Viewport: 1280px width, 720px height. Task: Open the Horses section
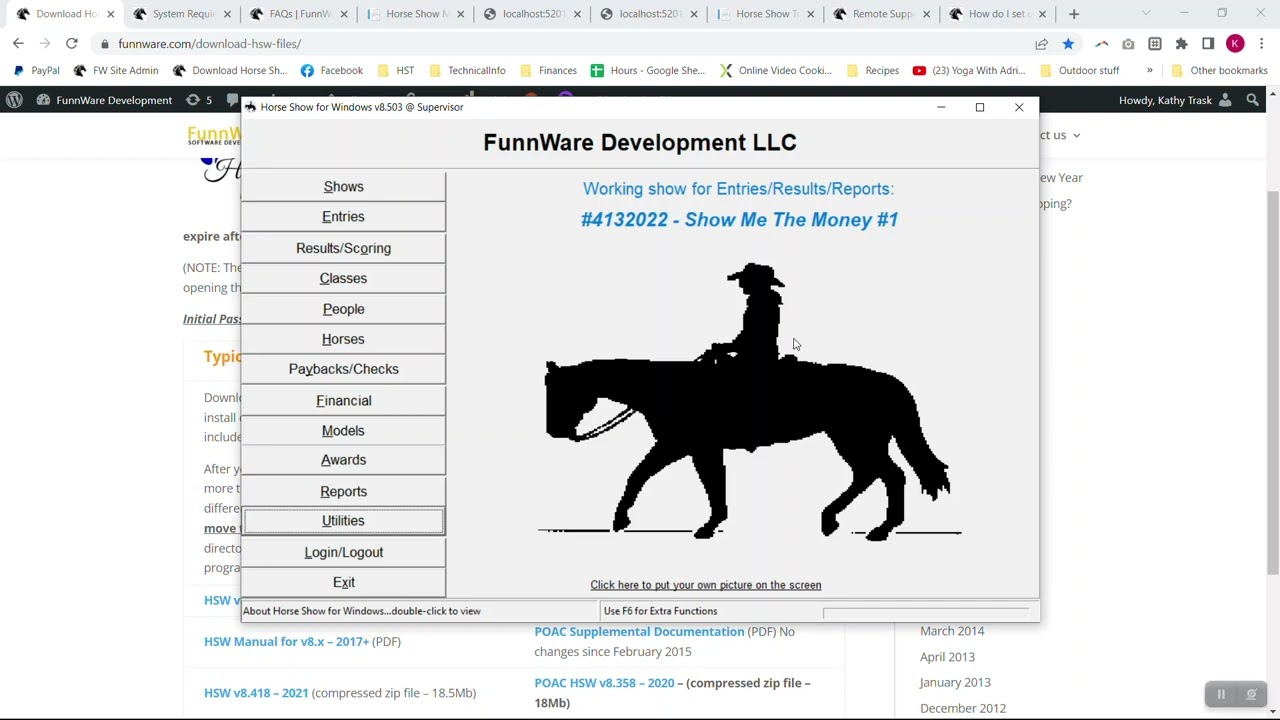click(343, 339)
